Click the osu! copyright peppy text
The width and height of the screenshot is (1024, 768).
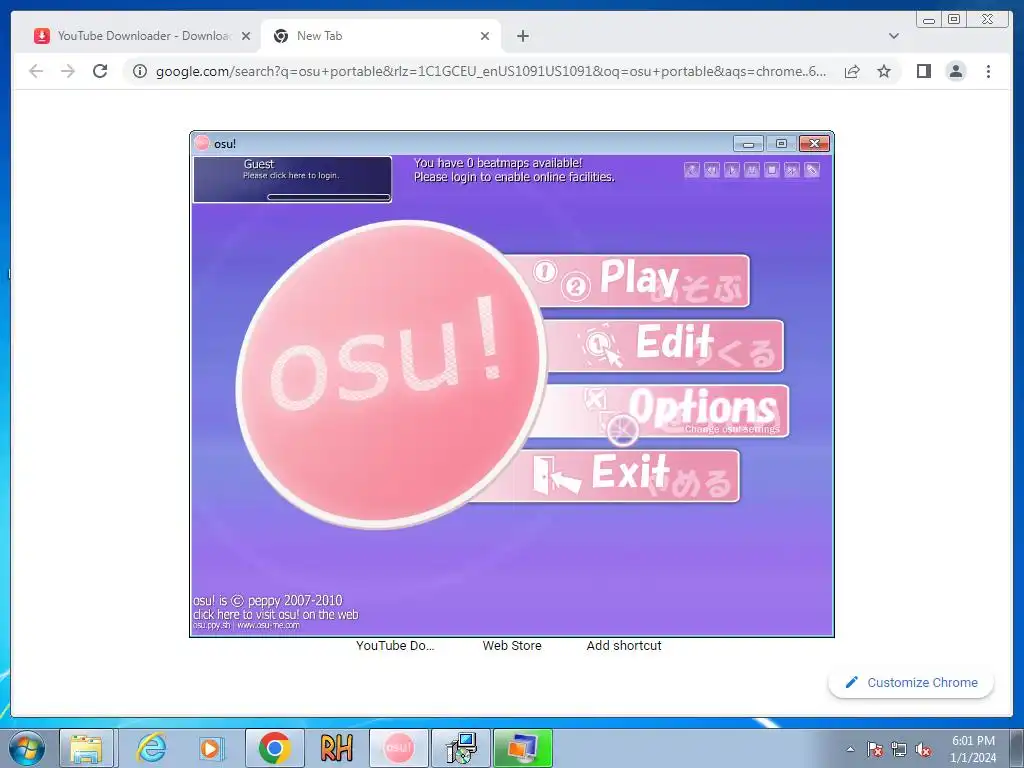point(268,600)
